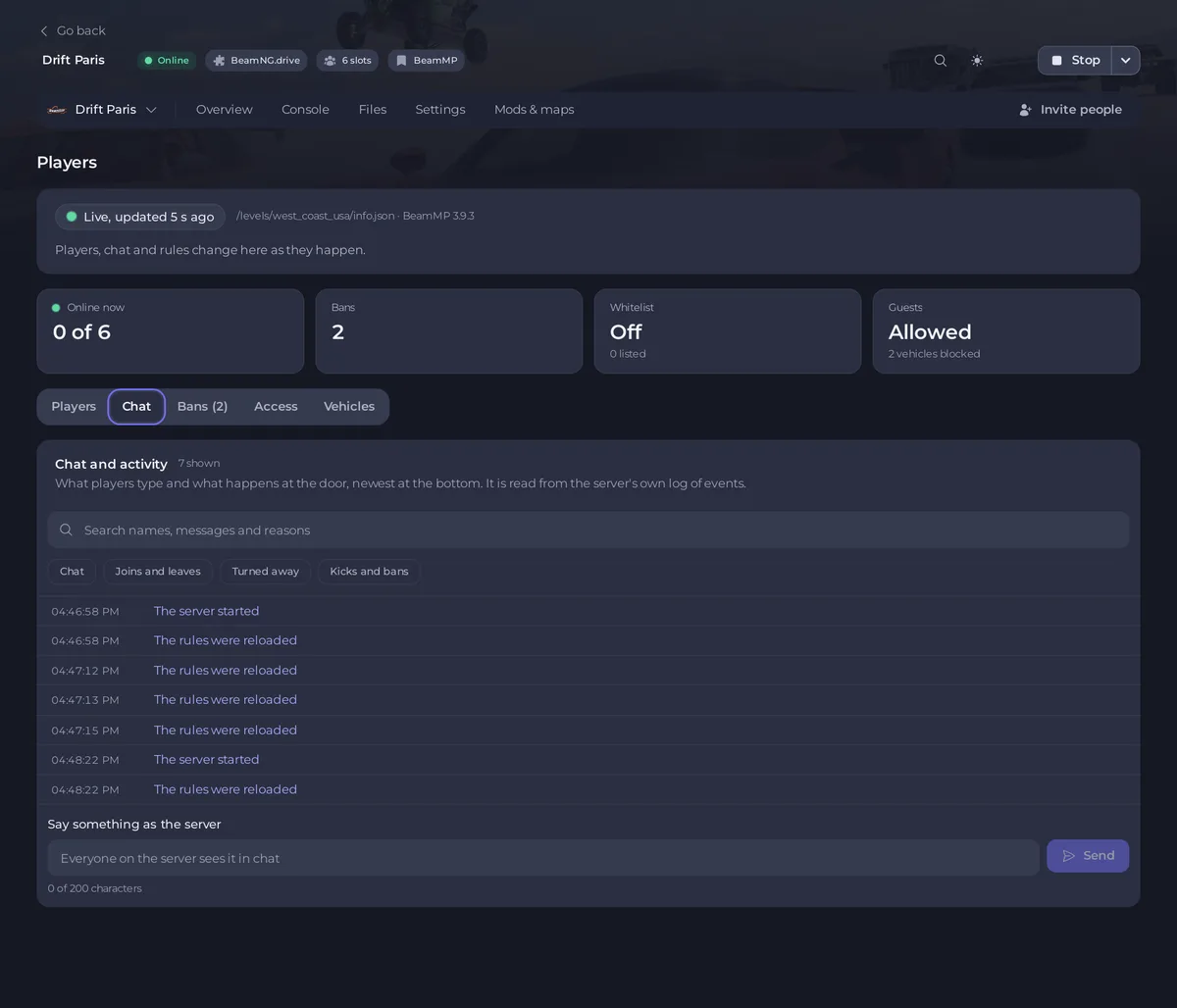Open the Overview tab

(225, 110)
